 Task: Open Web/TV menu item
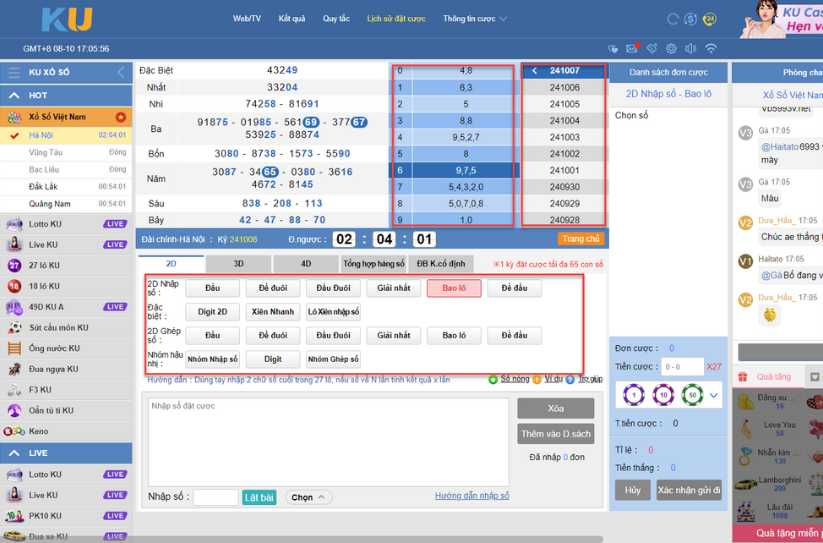(x=247, y=18)
